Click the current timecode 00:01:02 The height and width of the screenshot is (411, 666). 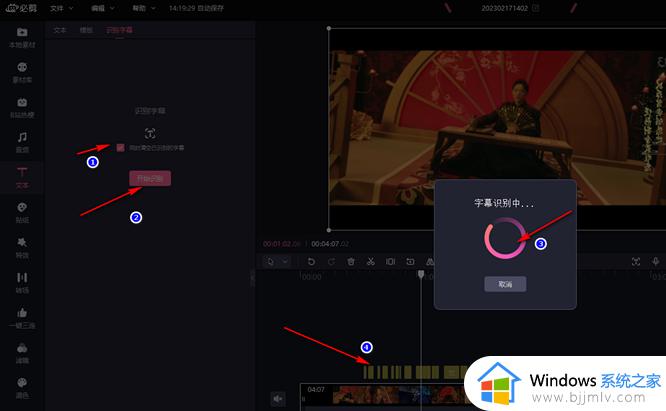click(x=282, y=244)
